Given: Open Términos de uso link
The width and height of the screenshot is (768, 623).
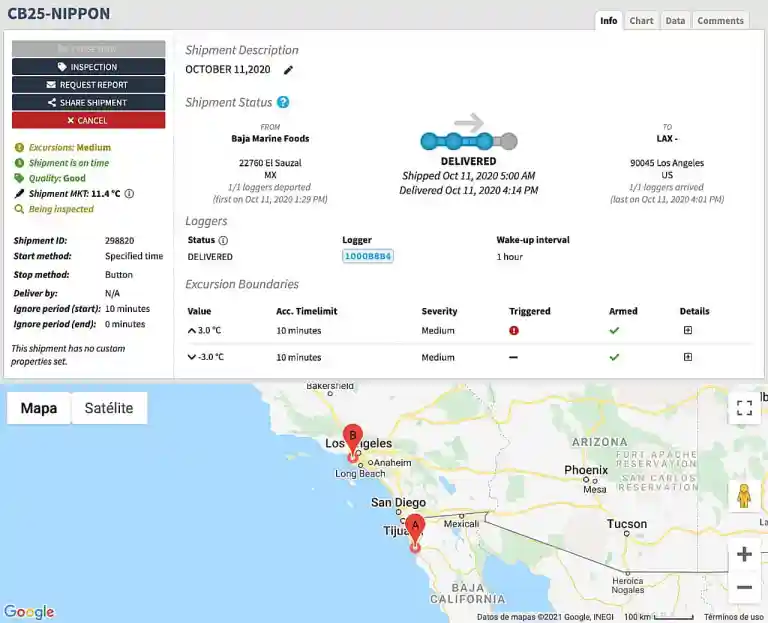Looking at the screenshot, I should pos(733,617).
